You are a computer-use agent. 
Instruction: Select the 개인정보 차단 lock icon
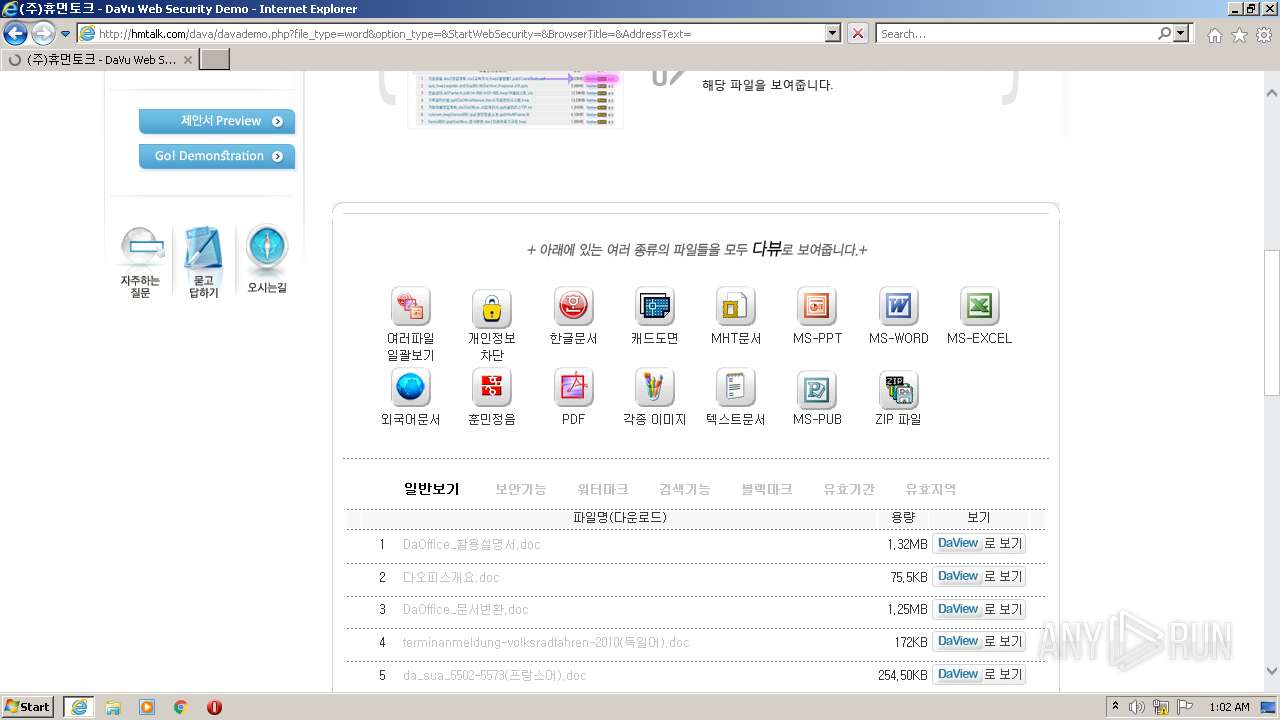click(x=491, y=307)
